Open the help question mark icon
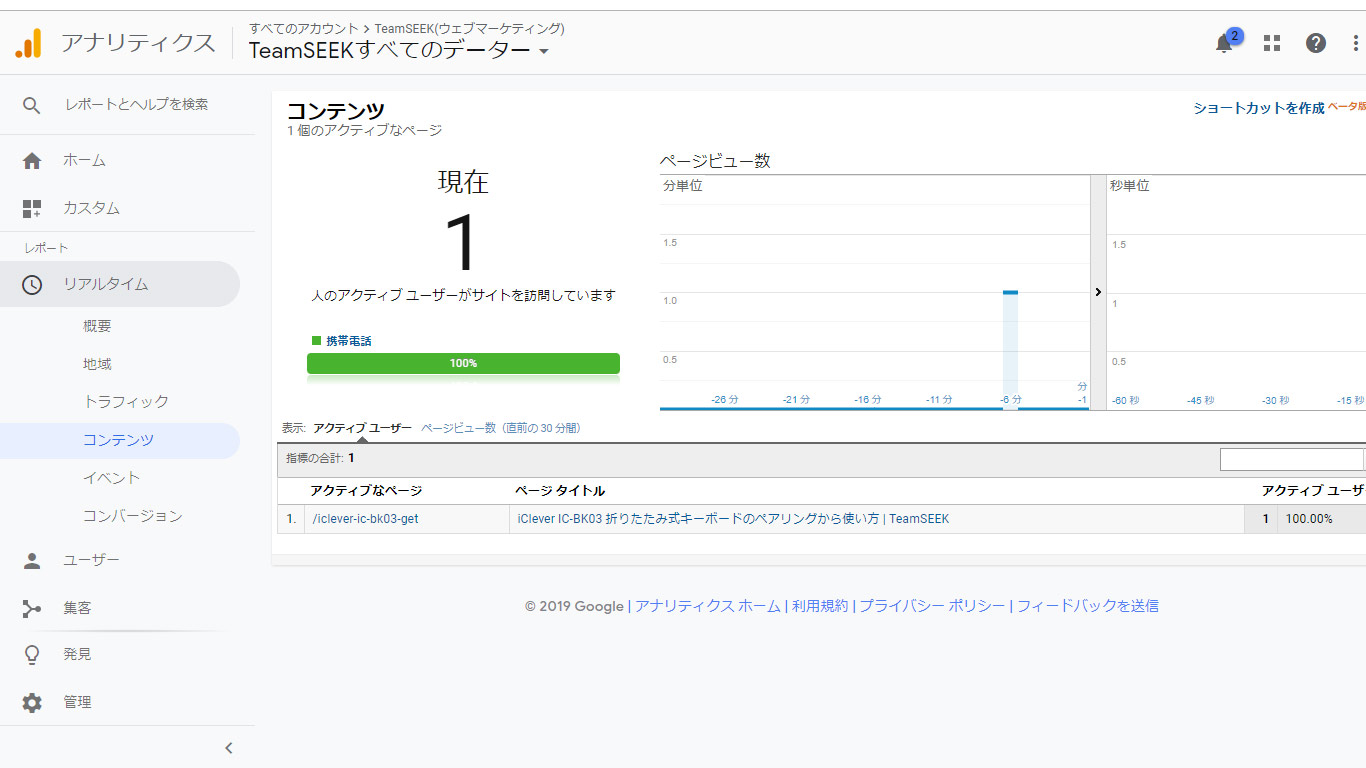Image resolution: width=1366 pixels, height=768 pixels. (x=1316, y=43)
